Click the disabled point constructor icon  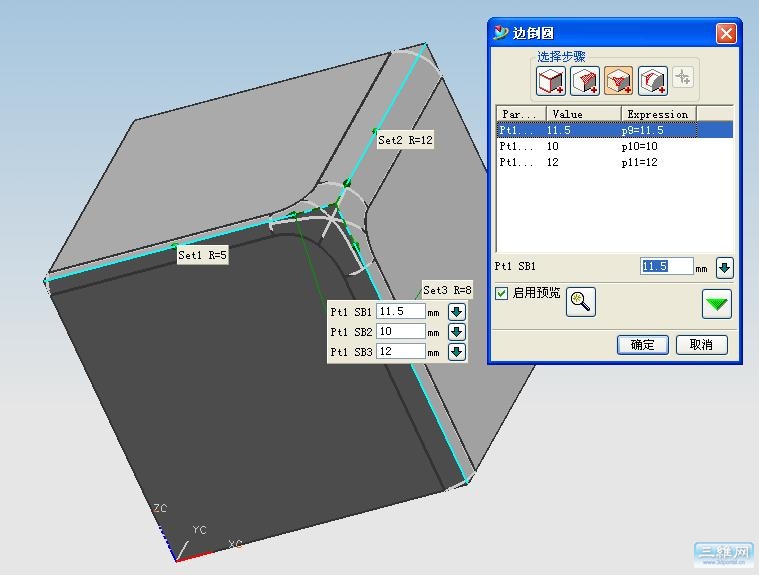pyautogui.click(x=683, y=77)
